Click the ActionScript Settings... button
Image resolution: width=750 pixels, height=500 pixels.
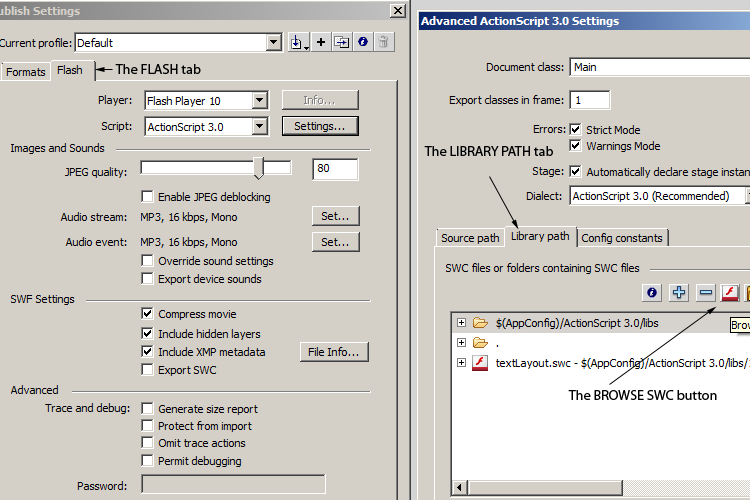pyautogui.click(x=320, y=126)
